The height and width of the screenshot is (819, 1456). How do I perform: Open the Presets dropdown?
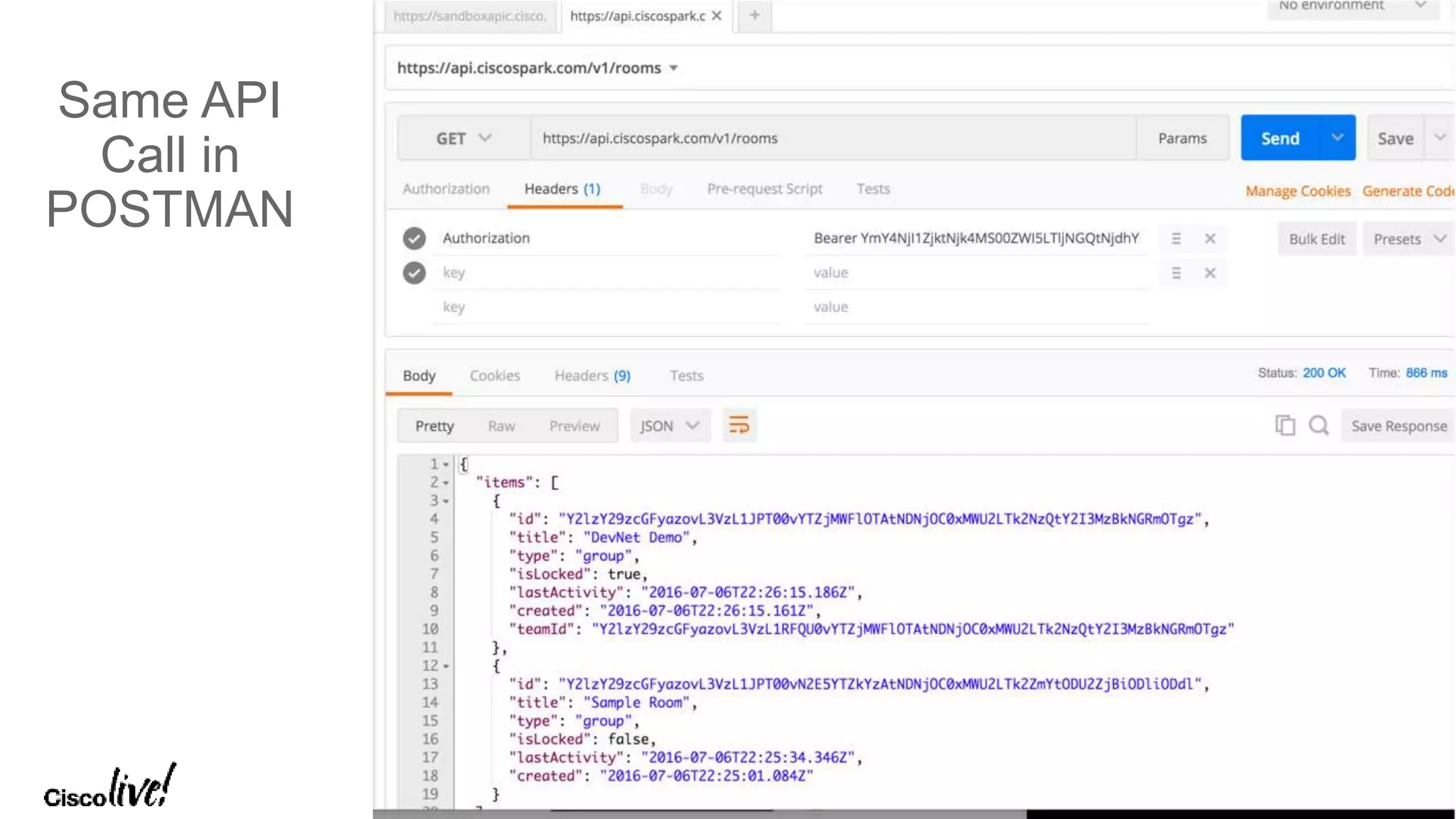pyautogui.click(x=1409, y=239)
